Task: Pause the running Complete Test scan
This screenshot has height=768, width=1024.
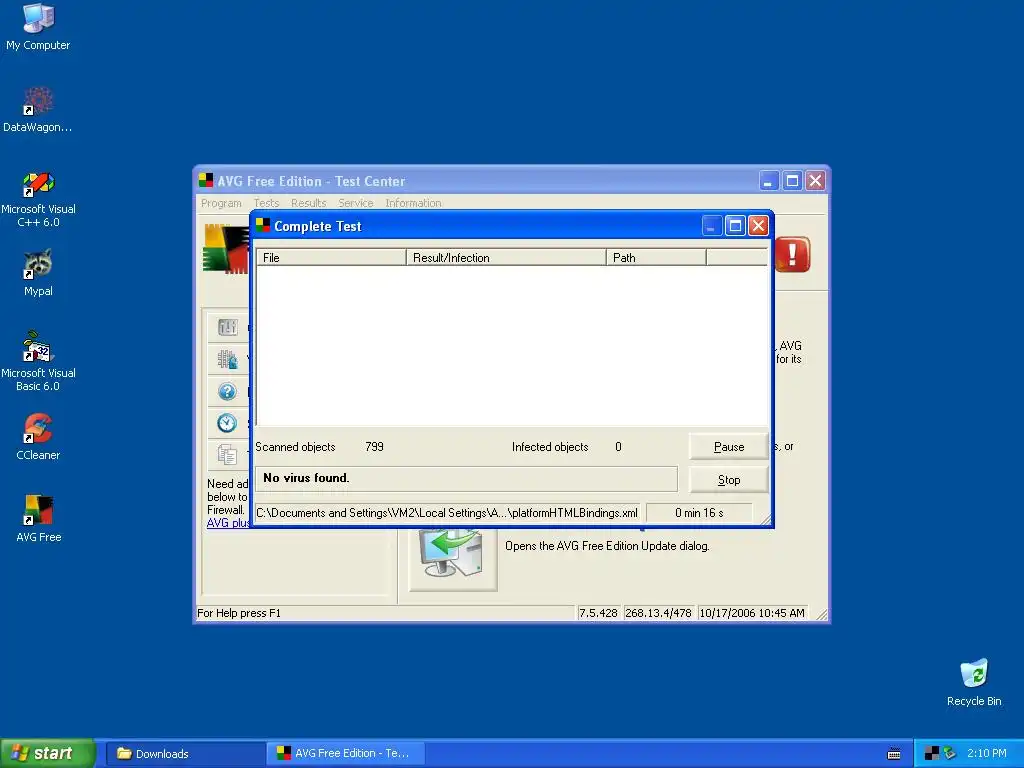Action: (729, 447)
